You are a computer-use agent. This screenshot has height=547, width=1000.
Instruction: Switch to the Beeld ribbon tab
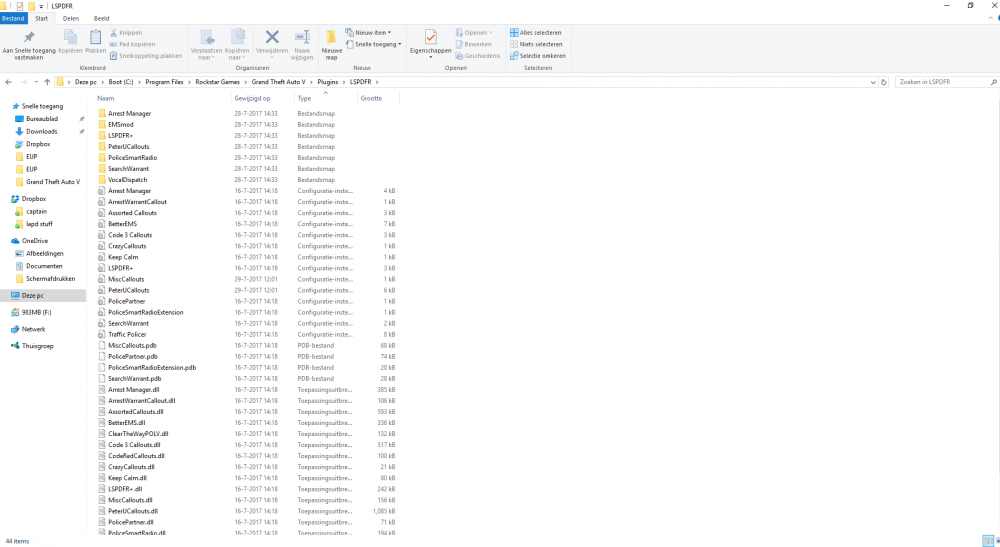[x=101, y=18]
